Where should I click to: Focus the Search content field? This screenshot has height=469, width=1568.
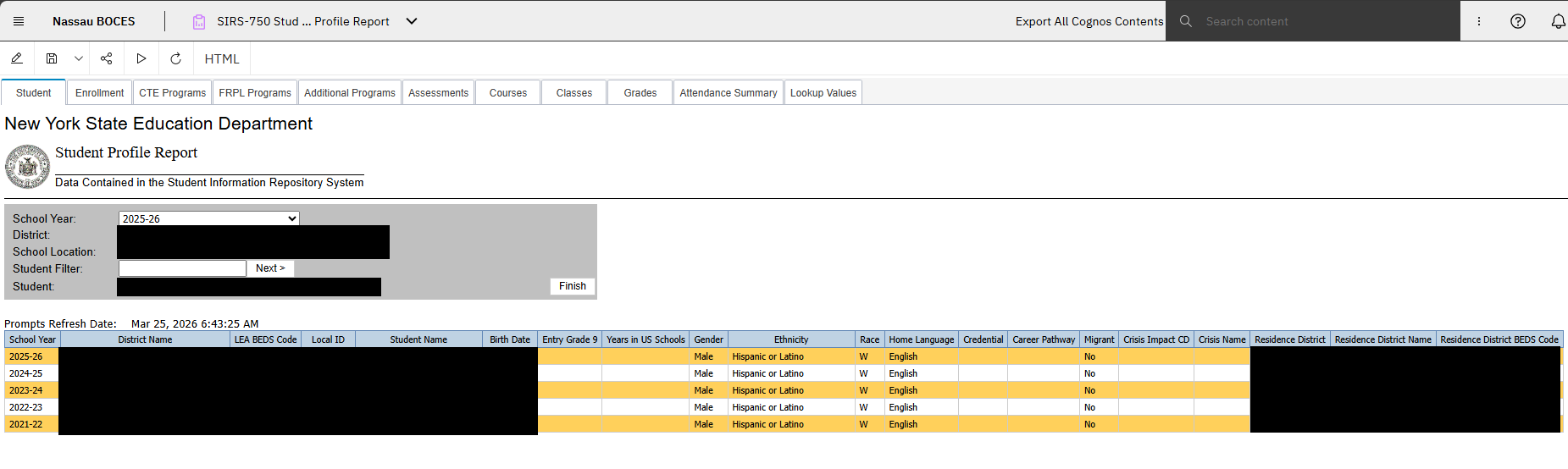click(x=1313, y=21)
